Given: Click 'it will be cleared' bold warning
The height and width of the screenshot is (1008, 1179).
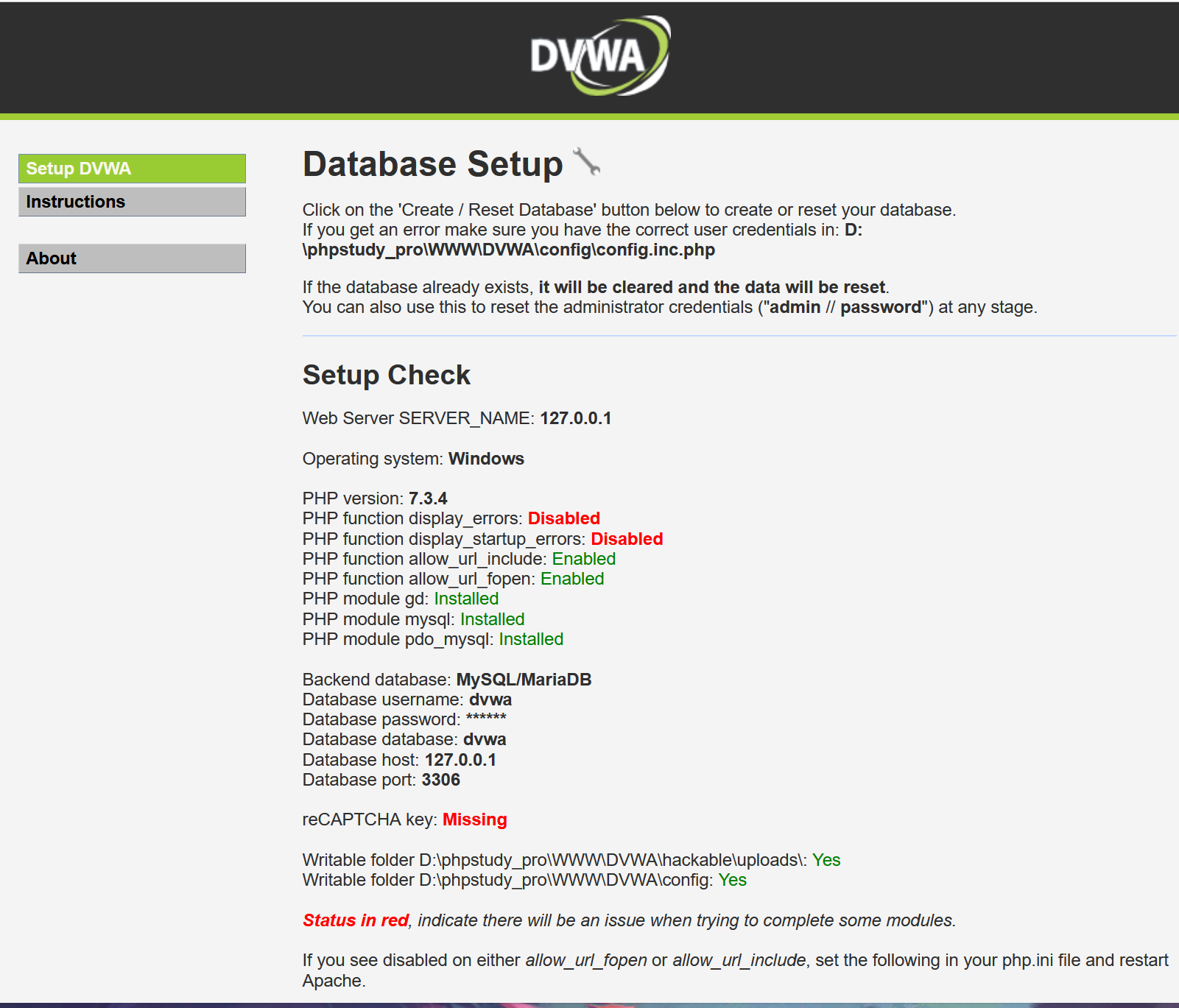Looking at the screenshot, I should click(x=712, y=287).
